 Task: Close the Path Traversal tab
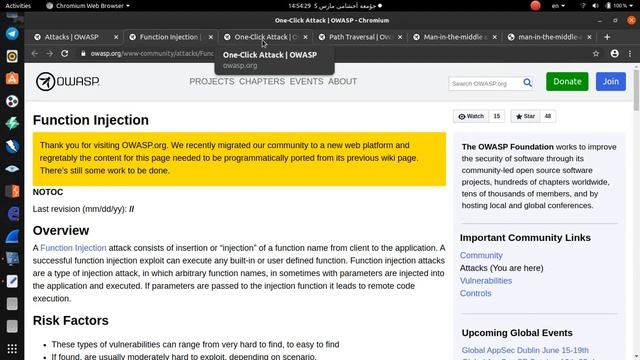[x=400, y=37]
